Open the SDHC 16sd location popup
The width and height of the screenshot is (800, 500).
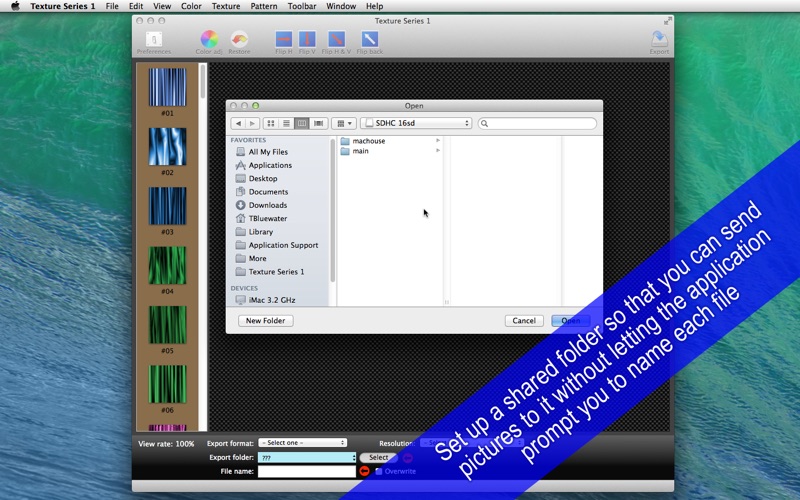(x=416, y=123)
